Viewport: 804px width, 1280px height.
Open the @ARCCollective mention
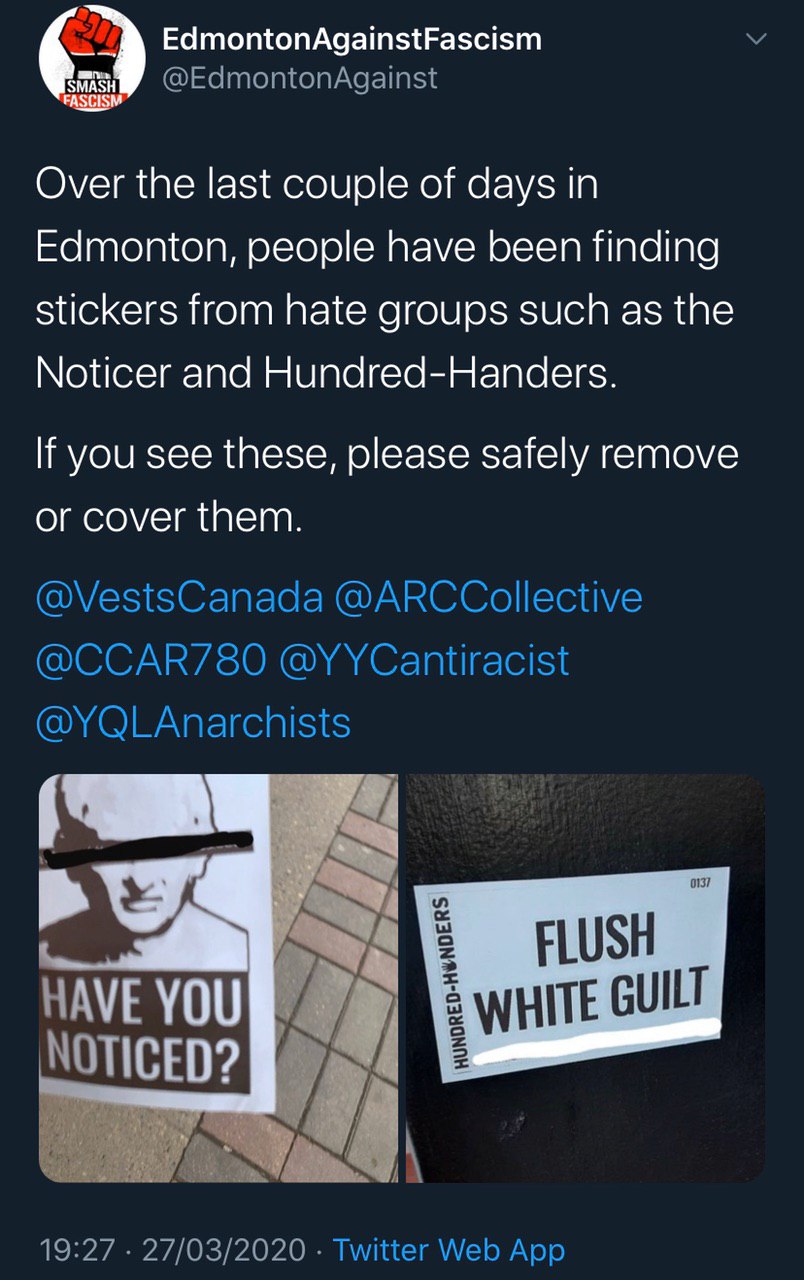[x=489, y=598]
